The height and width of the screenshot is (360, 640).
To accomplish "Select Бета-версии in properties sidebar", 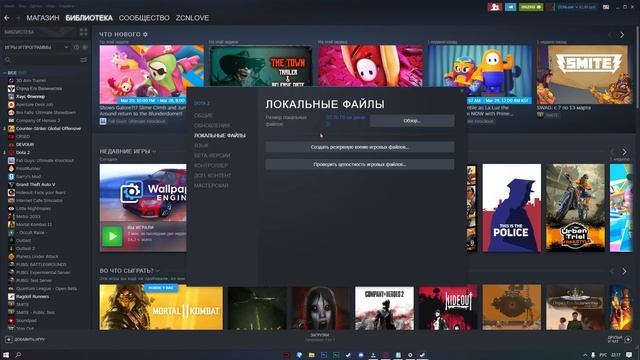I will pos(212,156).
